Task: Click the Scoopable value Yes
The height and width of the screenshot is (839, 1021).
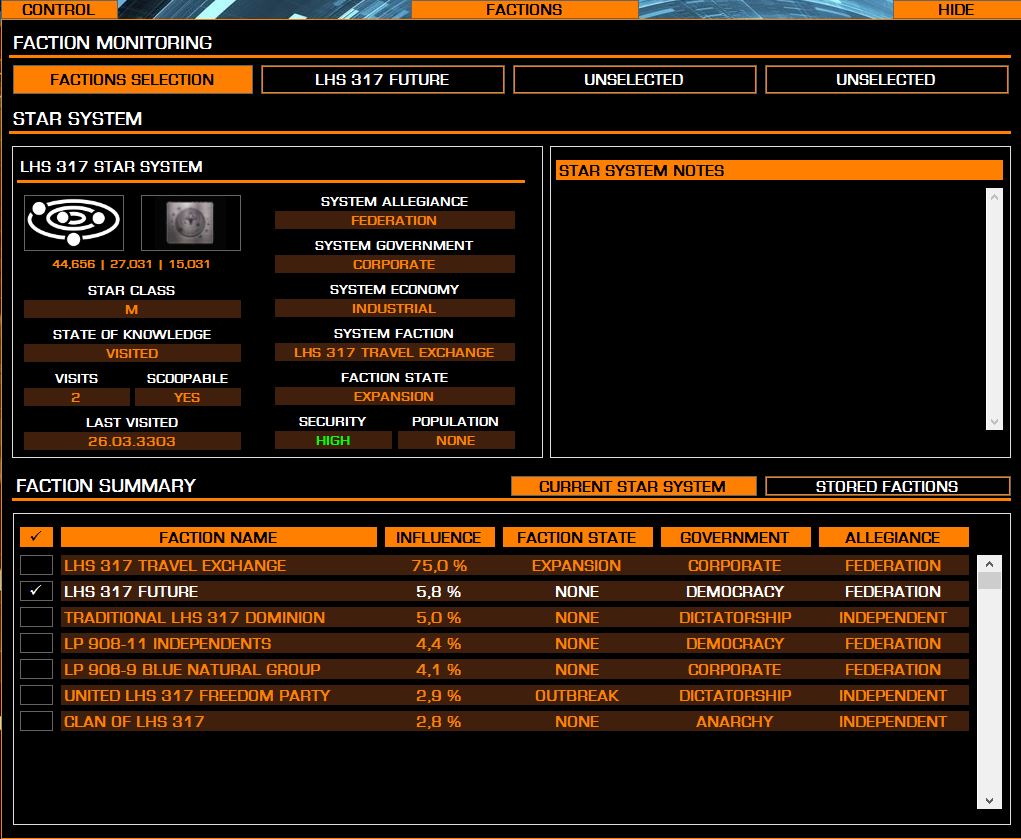Action: [188, 397]
